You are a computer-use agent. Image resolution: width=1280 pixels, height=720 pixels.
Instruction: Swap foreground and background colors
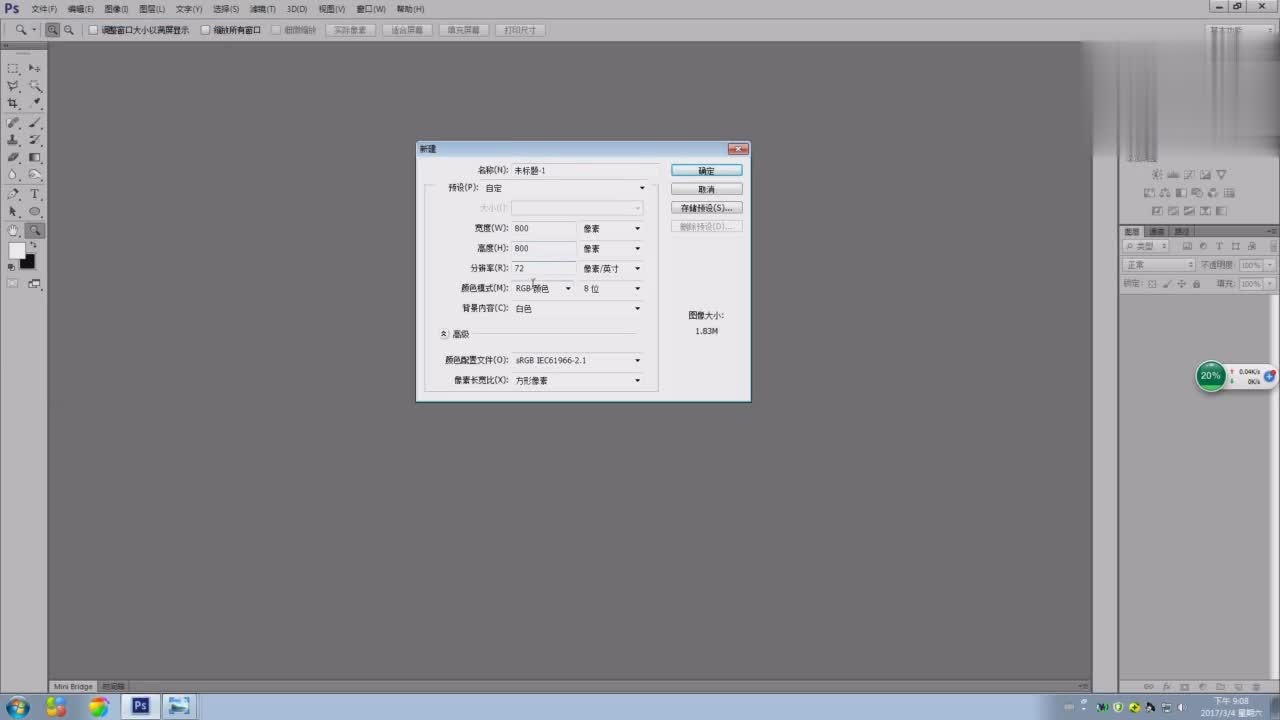(x=32, y=246)
